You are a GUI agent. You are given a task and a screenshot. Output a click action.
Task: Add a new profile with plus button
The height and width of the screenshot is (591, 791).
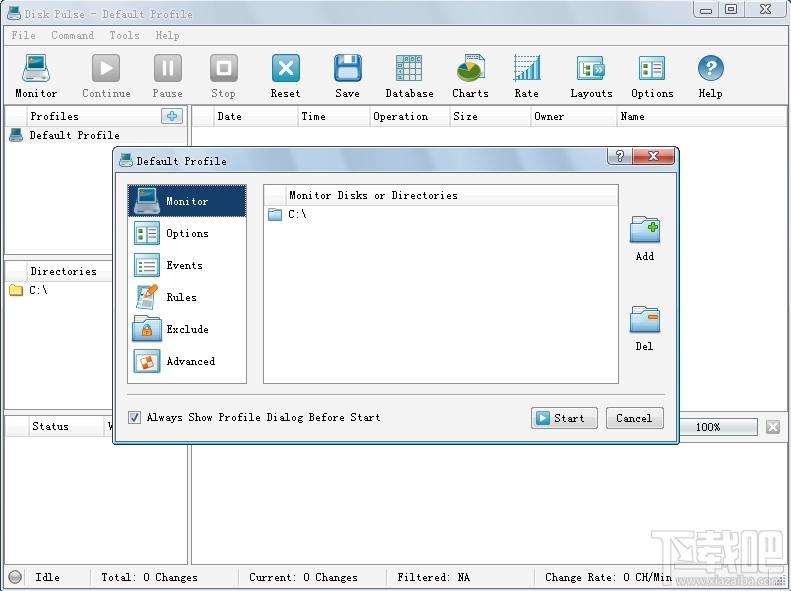172,116
